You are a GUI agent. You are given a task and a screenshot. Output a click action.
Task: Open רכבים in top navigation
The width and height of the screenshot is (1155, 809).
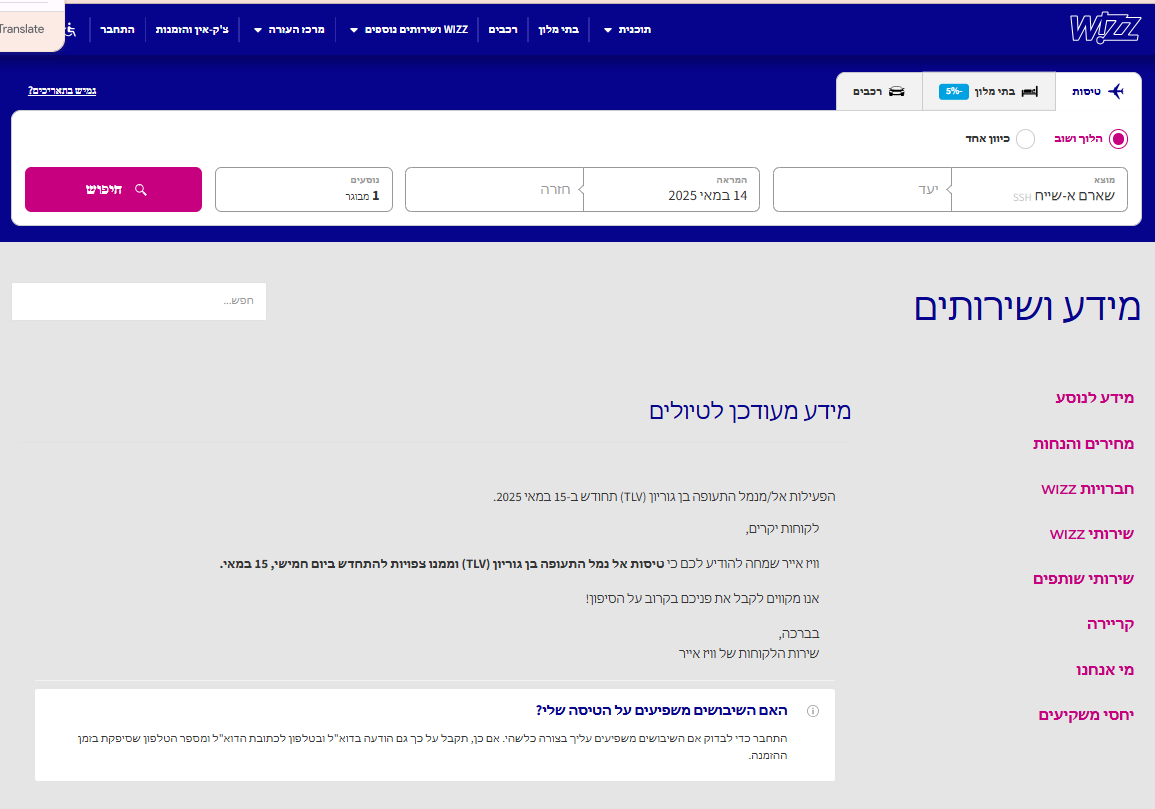[x=503, y=29]
